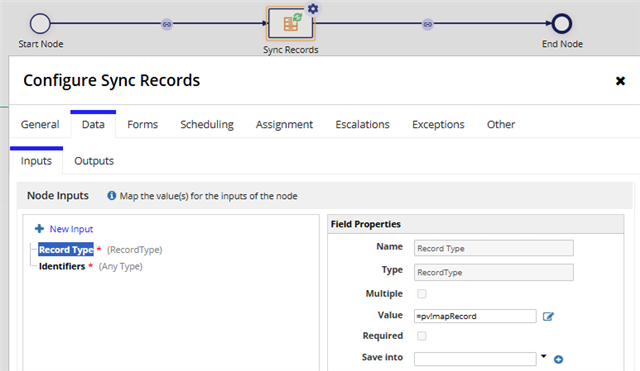The image size is (640, 371).
Task: Click the info icon beside Node Inputs
Action: (x=111, y=195)
